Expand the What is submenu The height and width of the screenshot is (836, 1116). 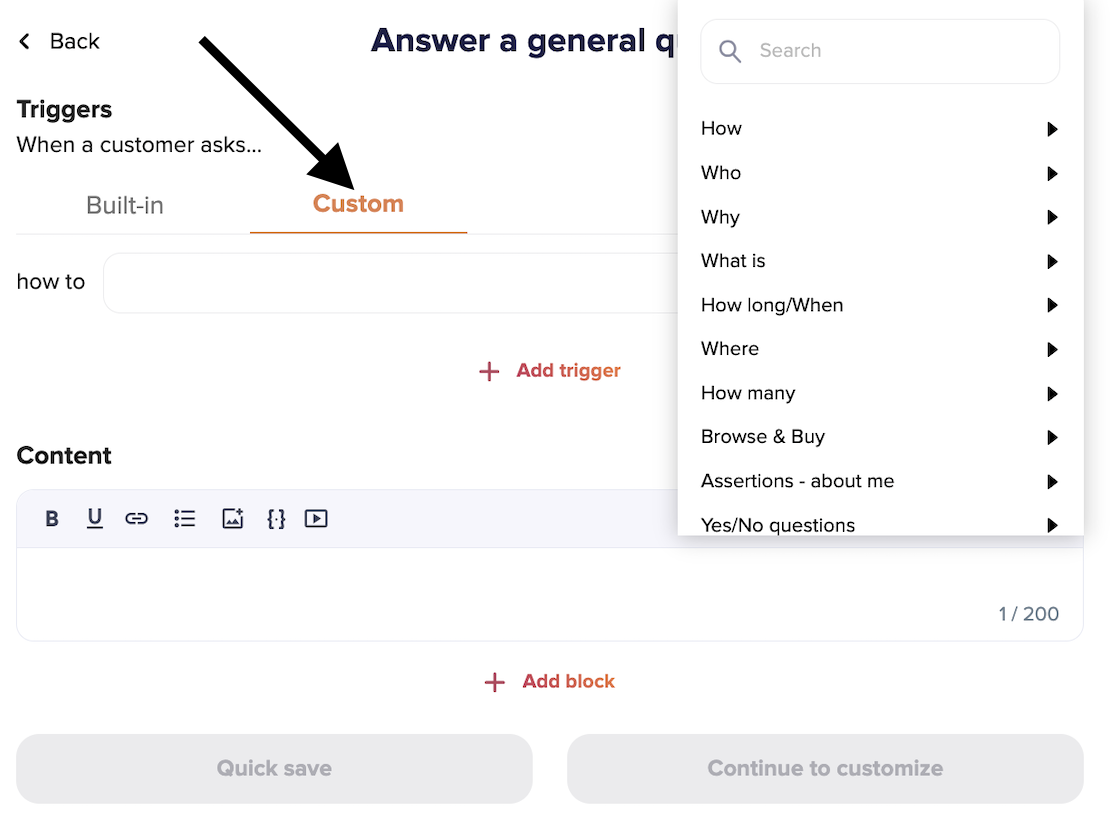pyautogui.click(x=880, y=261)
